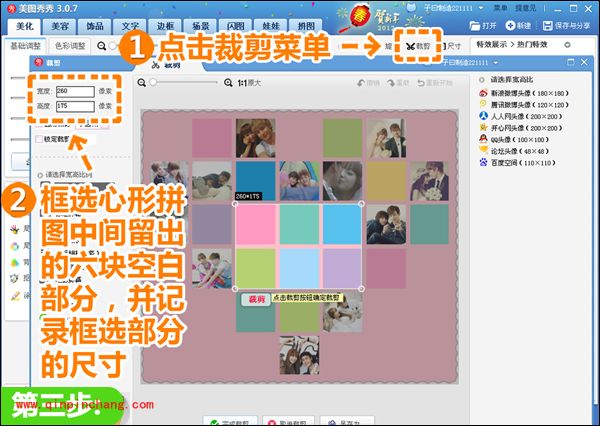Click the couple photo at heart bottom tip
Viewport: 600px width, 426px height.
coord(299,355)
